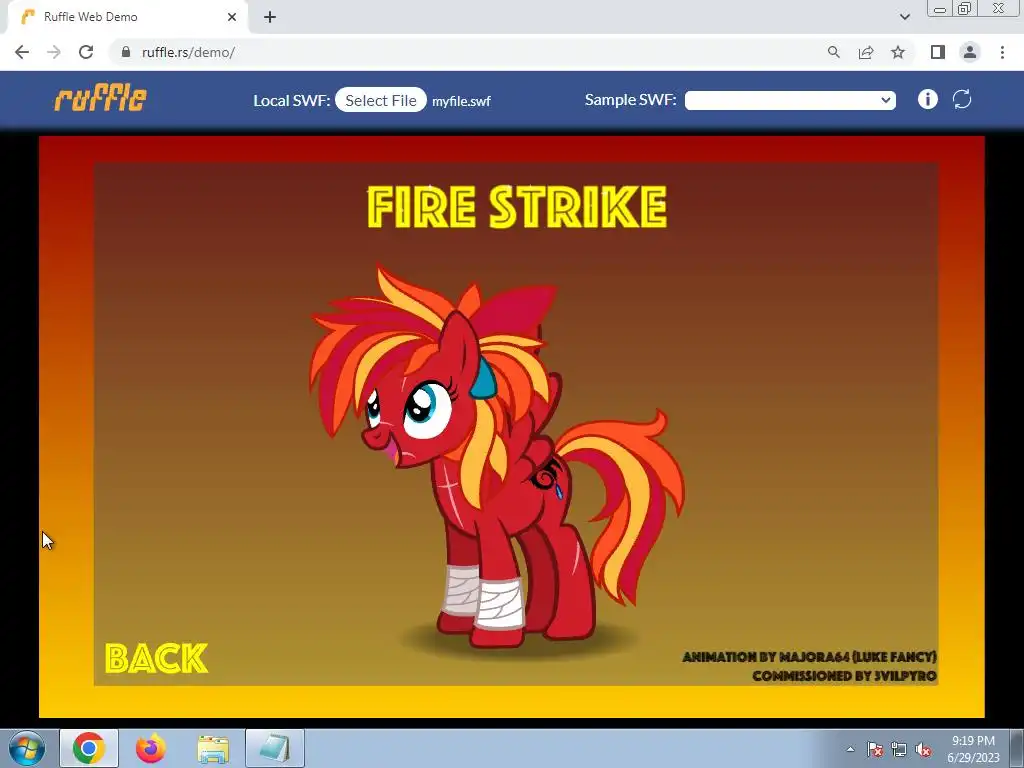This screenshot has height=768, width=1024.
Task: Show hidden tray icons arrow
Action: pos(850,749)
